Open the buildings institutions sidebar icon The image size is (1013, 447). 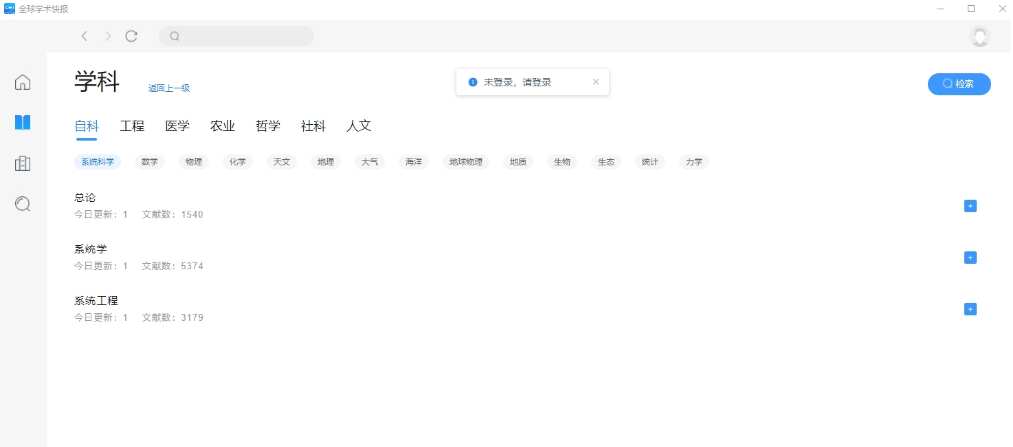click(23, 163)
